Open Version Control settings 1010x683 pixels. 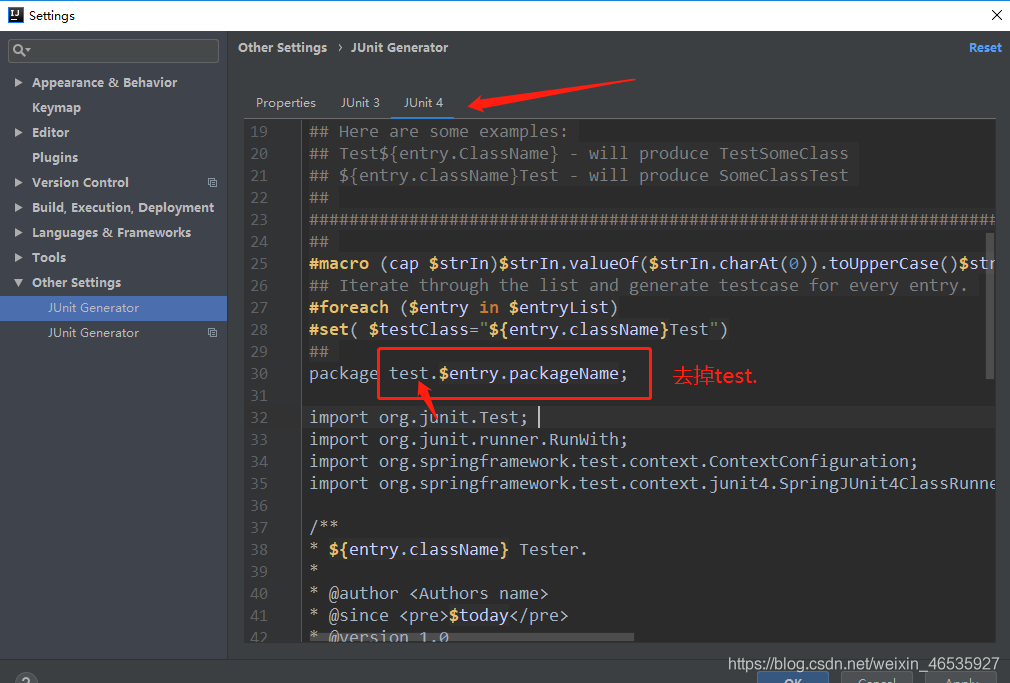click(x=81, y=183)
